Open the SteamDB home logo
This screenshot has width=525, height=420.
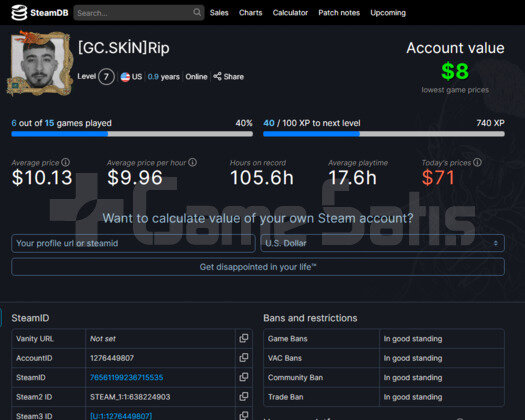(x=40, y=13)
